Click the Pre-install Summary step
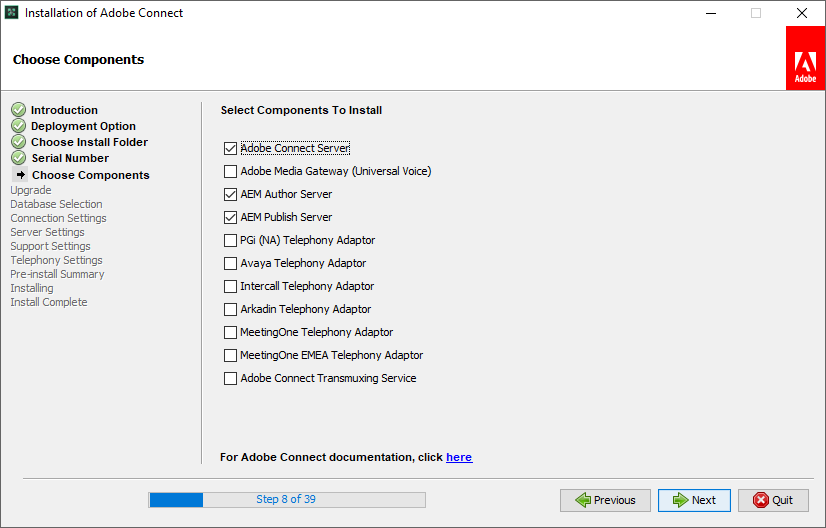The width and height of the screenshot is (826, 528). click(x=57, y=274)
